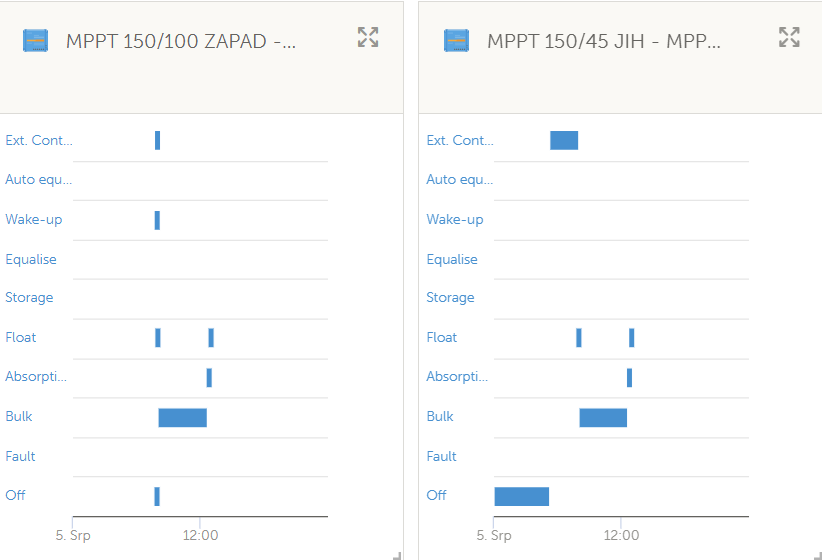Click the Ext. Control marker in ZAPAD chart
The width and height of the screenshot is (822, 560).
(157, 141)
